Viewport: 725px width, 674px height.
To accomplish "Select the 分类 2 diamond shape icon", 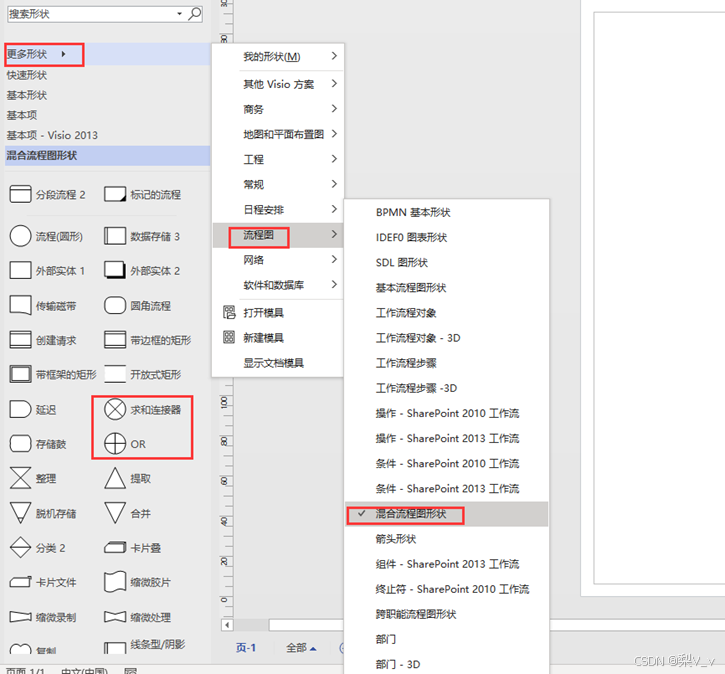I will (20, 548).
